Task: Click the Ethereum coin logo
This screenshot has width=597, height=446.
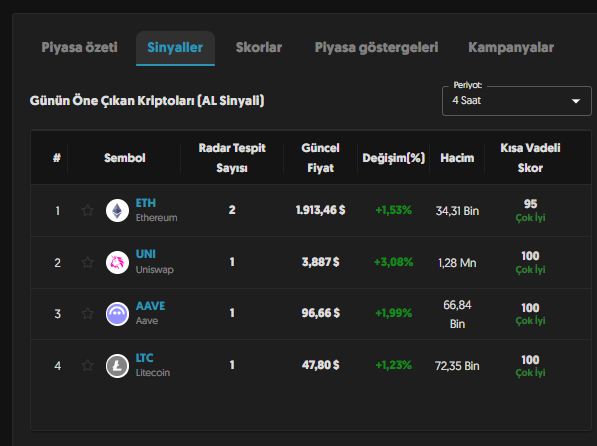Action: (117, 210)
